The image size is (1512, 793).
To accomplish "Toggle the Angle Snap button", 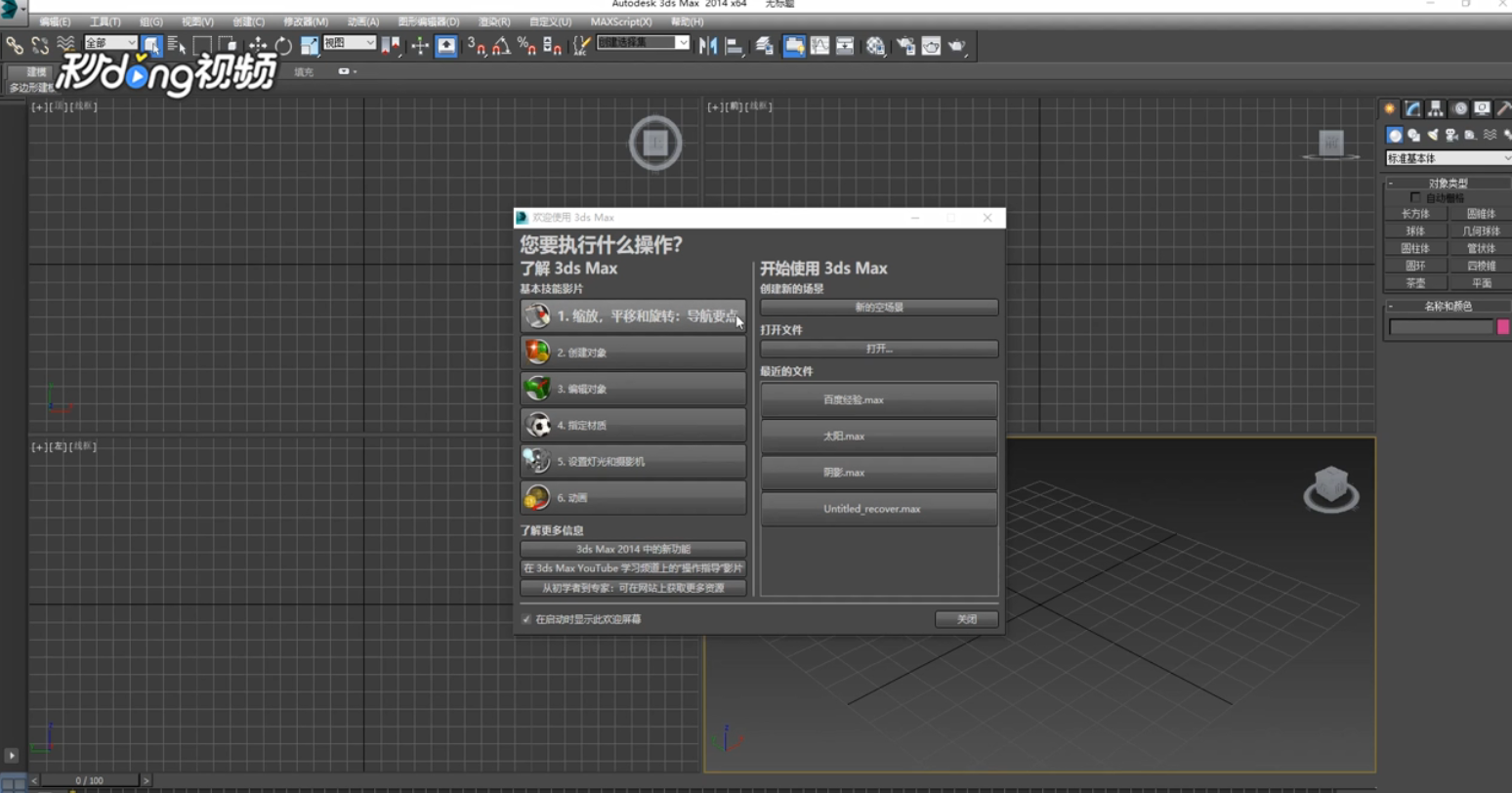I will (501, 45).
